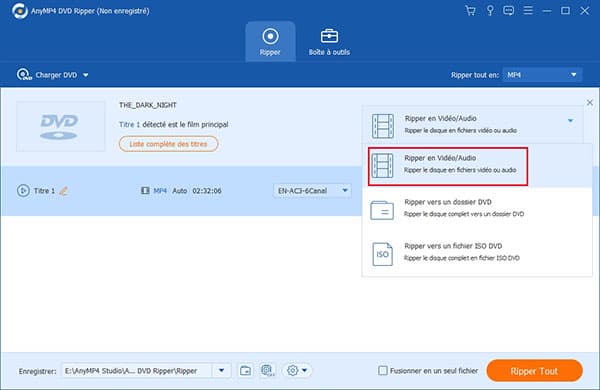Click the ISO file icon
This screenshot has height=390, width=600.
pos(382,254)
